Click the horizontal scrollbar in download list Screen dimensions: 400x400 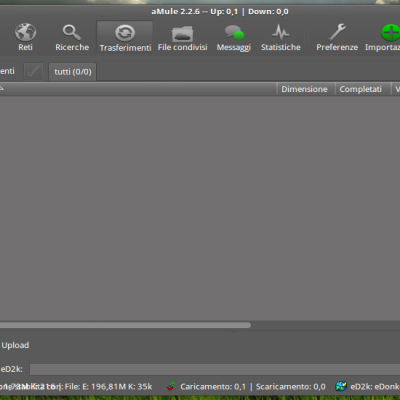click(125, 325)
